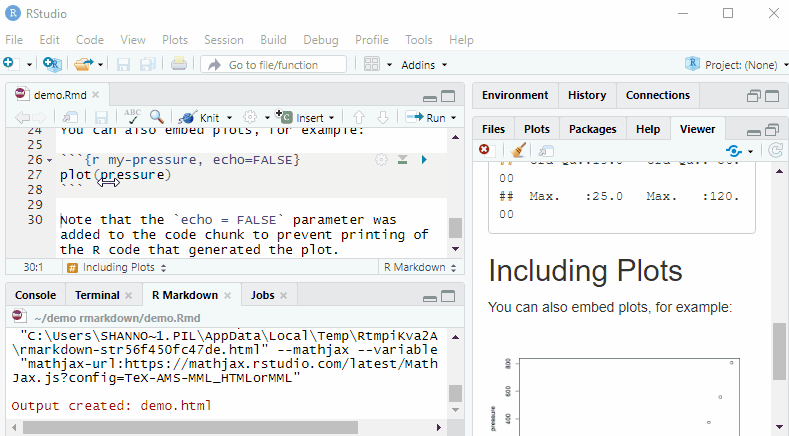The image size is (789, 436).
Task: Click the 'Output created: demo.html' message
Action: coord(111,406)
